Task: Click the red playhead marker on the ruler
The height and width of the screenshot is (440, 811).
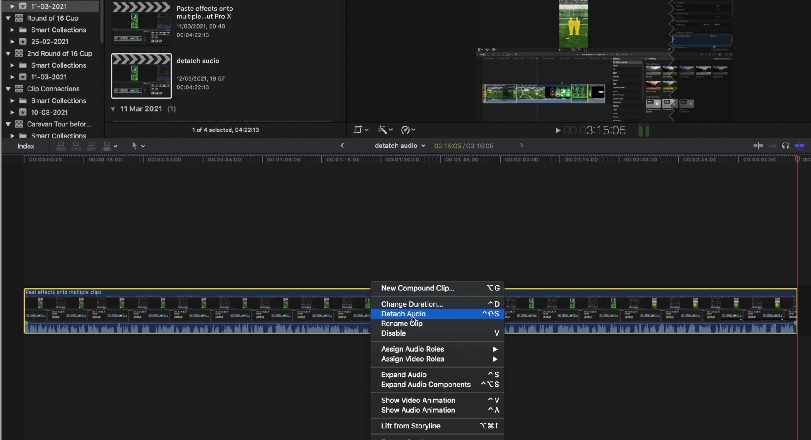Action: [797, 159]
